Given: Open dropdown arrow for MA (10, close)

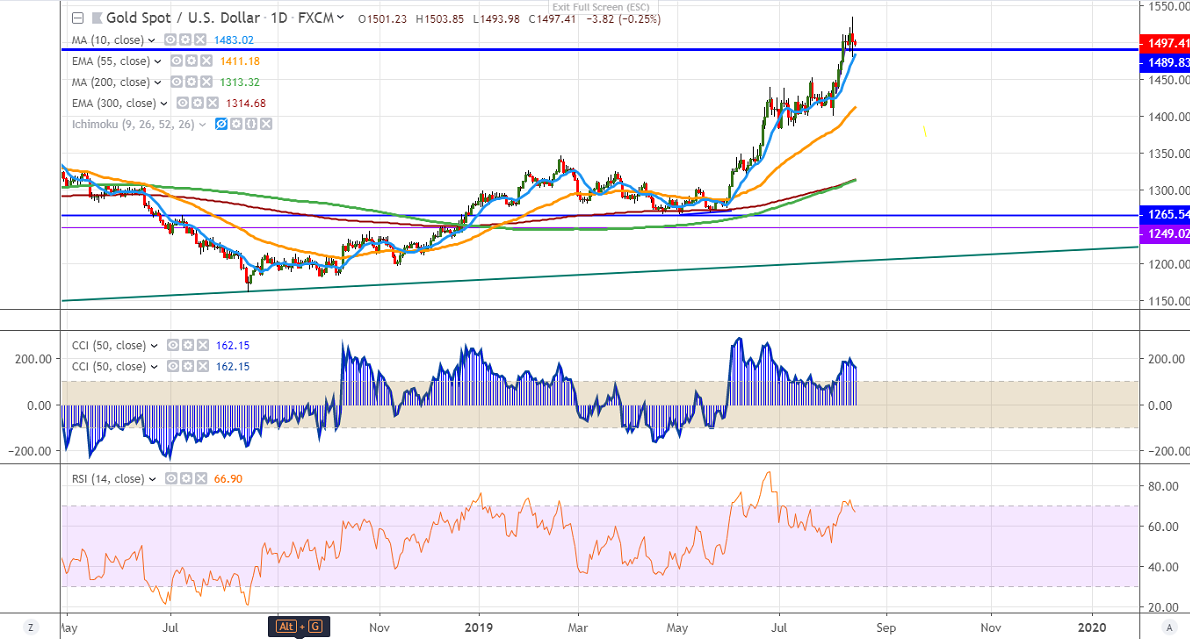Looking at the screenshot, I should click(153, 41).
